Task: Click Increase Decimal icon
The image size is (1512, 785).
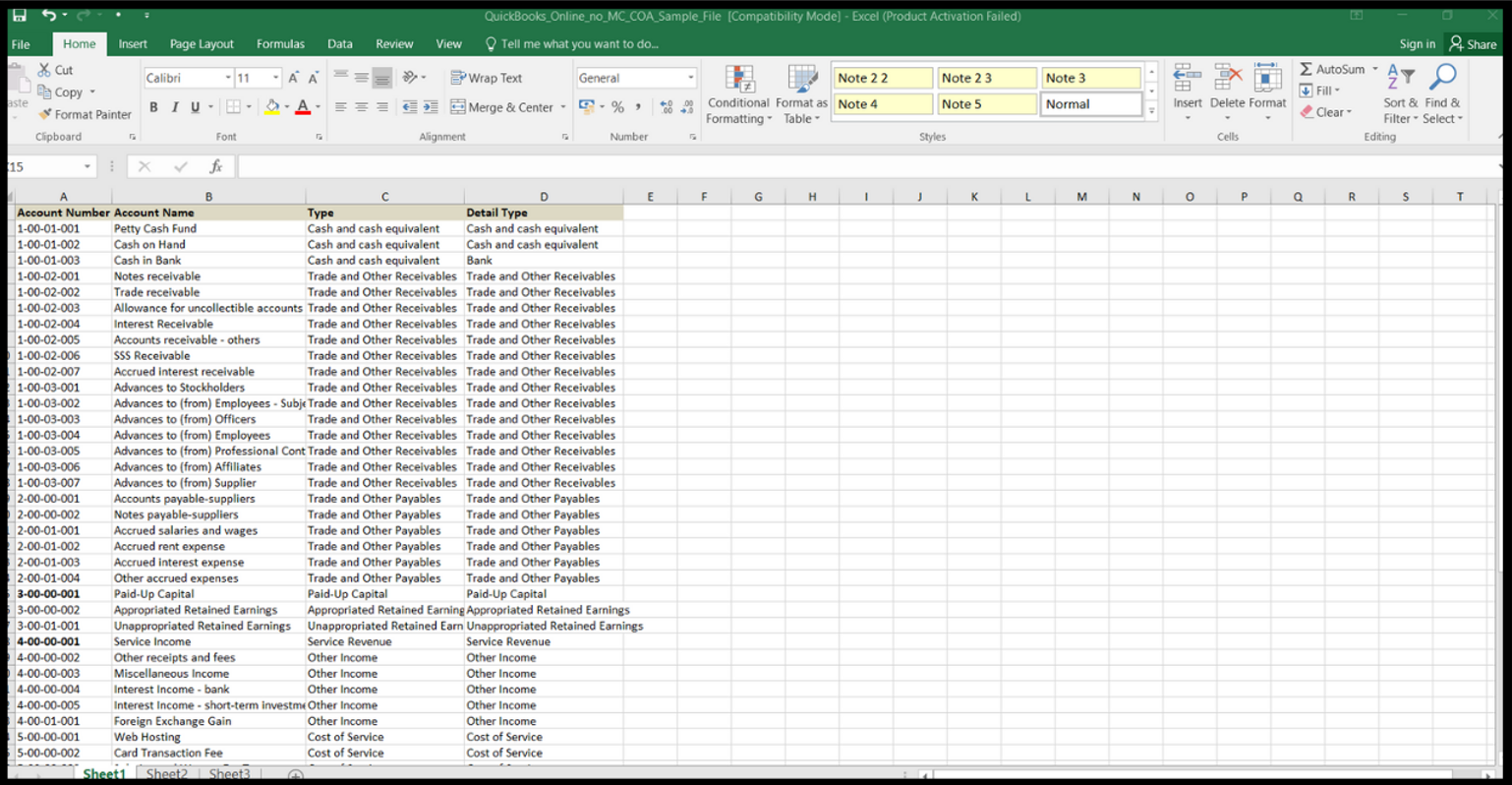Action: [666, 107]
